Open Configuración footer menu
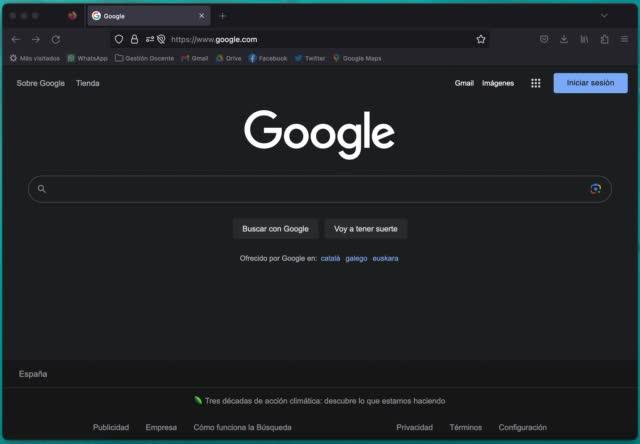Viewport: 640px width, 444px height. click(522, 427)
